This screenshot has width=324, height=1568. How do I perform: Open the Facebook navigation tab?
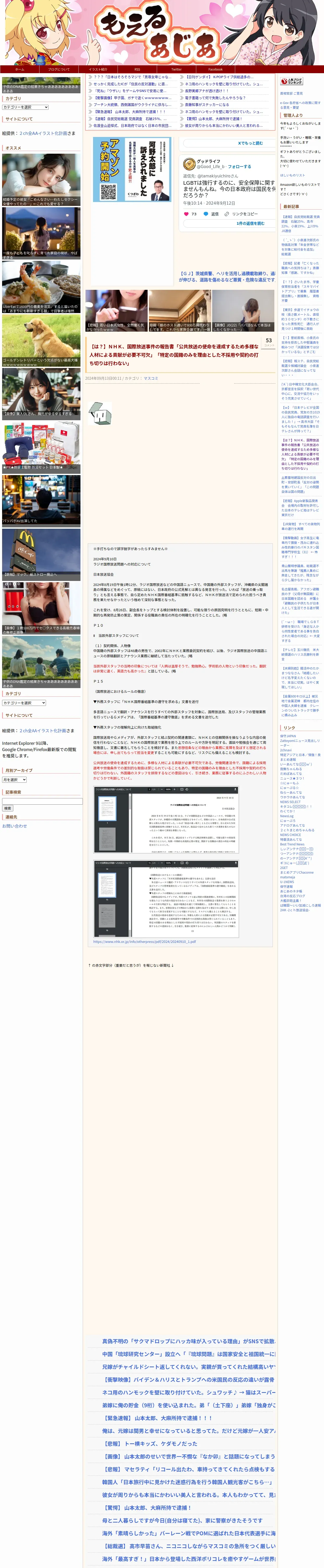click(215, 70)
